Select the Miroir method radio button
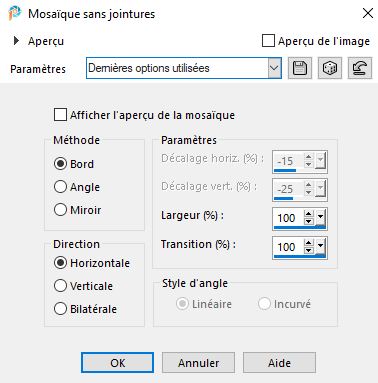Viewport: 378px width, 383px height. click(x=60, y=210)
